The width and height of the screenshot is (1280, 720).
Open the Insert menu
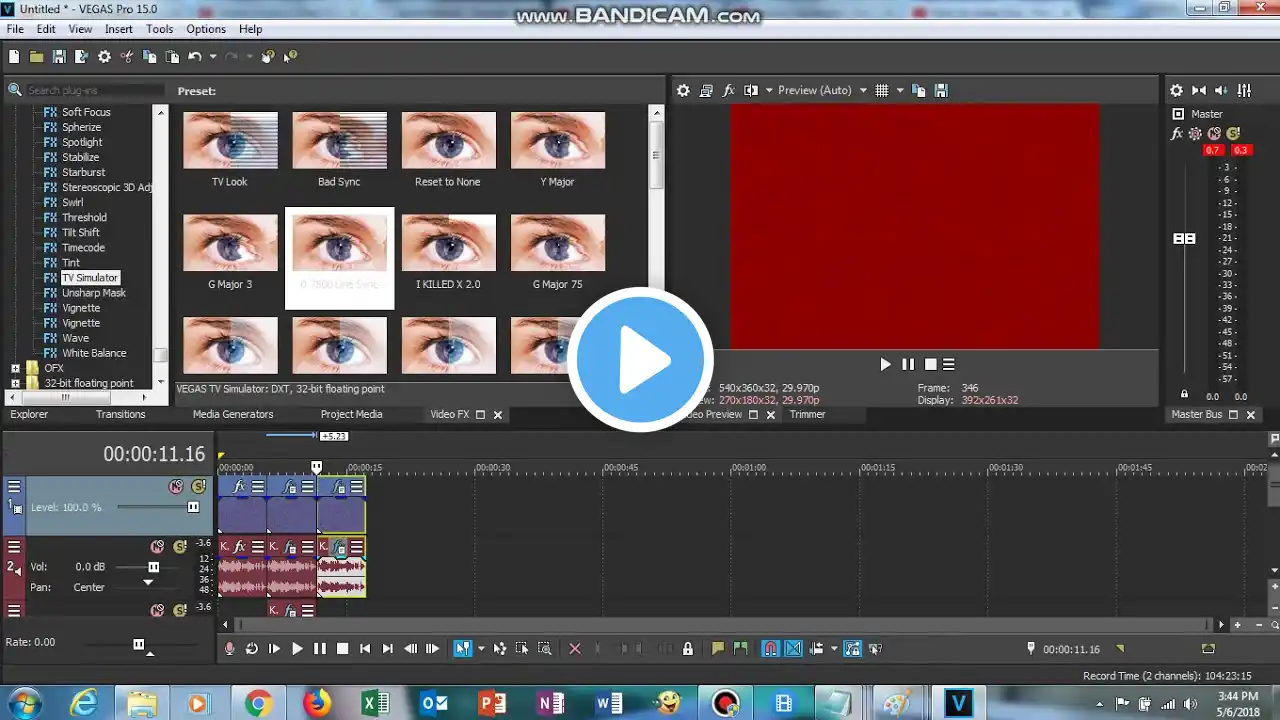[x=119, y=29]
